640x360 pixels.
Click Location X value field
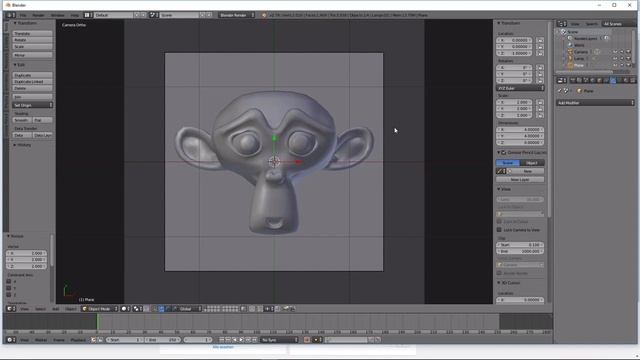[514, 40]
